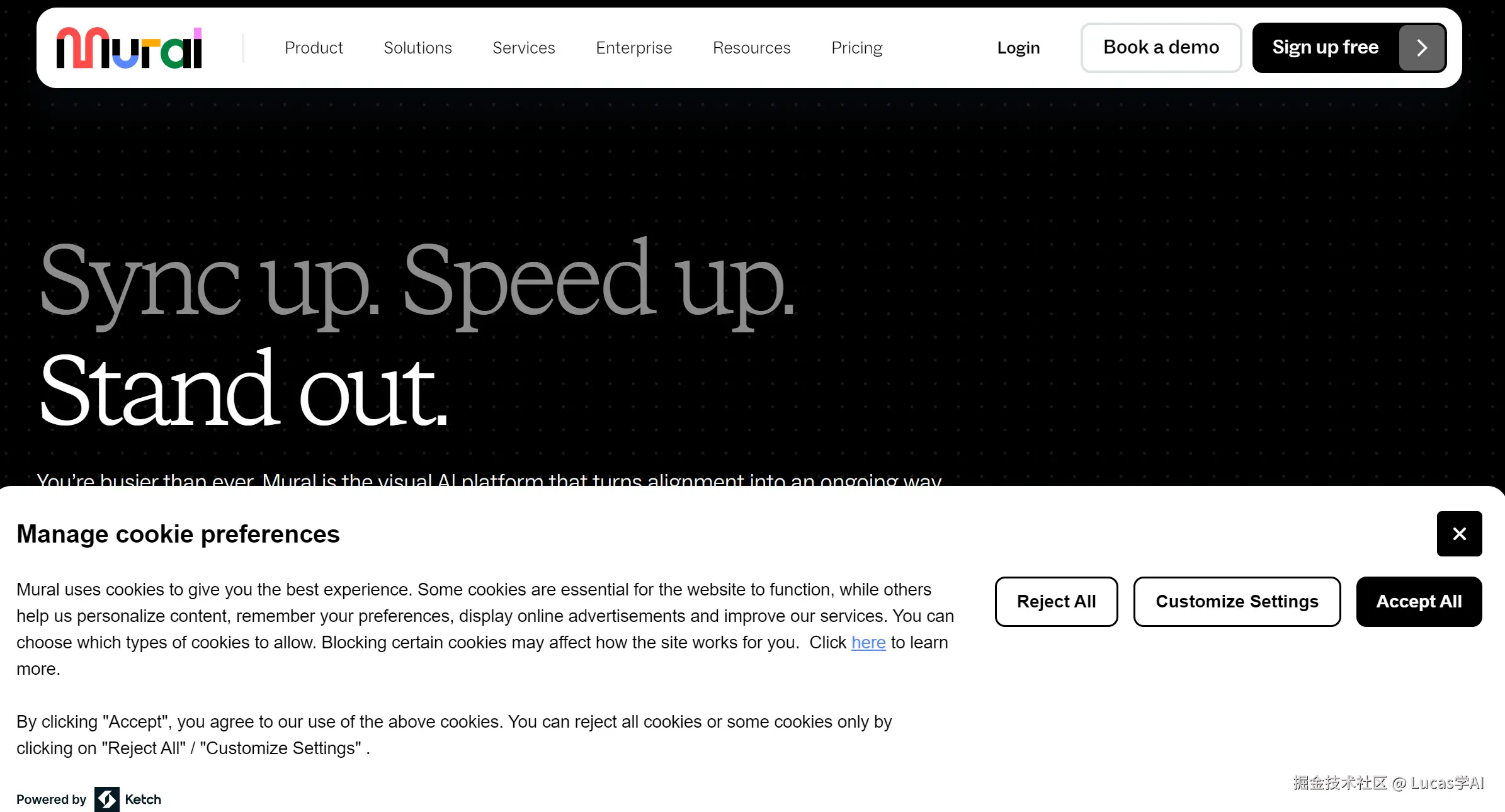The image size is (1505, 812).
Task: Click the Mural logo
Action: tap(129, 48)
